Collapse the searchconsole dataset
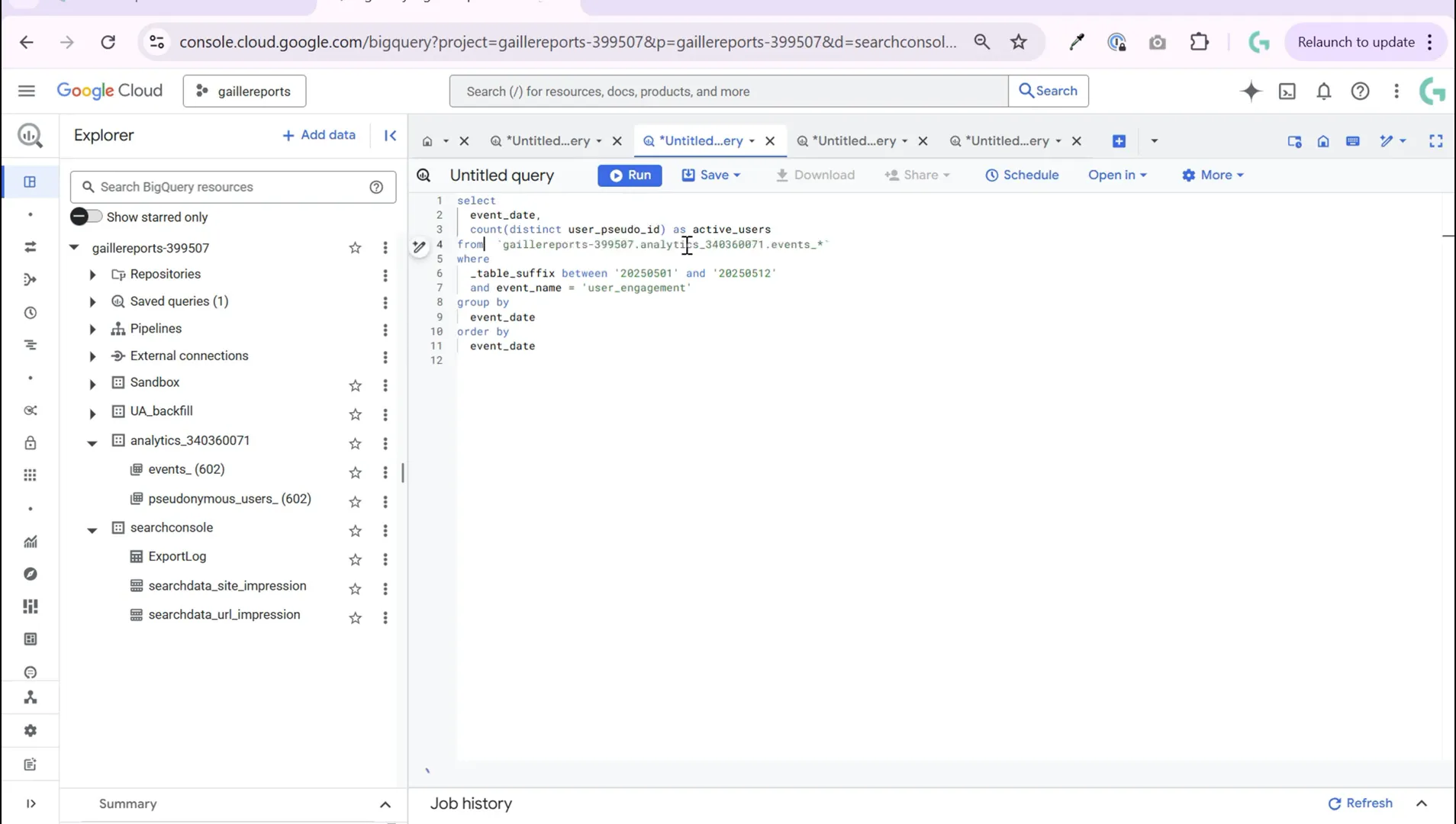Image resolution: width=1456 pixels, height=824 pixels. pyautogui.click(x=92, y=529)
